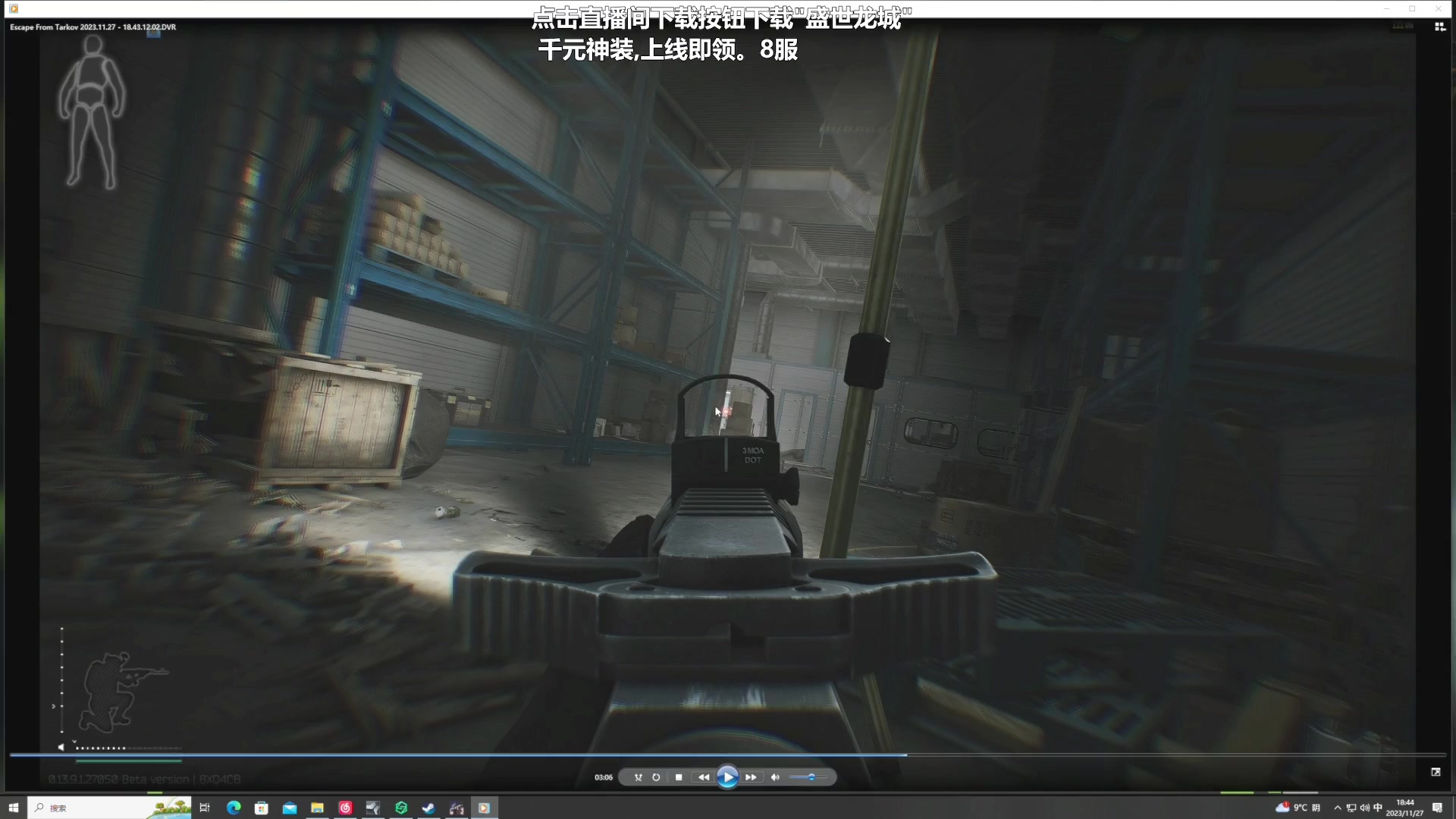The height and width of the screenshot is (819, 1456).
Task: Toggle repeat playback mode
Action: [656, 777]
